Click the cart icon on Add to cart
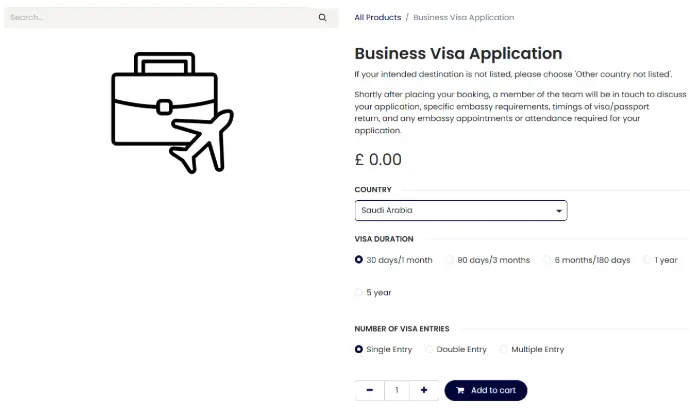The height and width of the screenshot is (419, 690). [460, 390]
